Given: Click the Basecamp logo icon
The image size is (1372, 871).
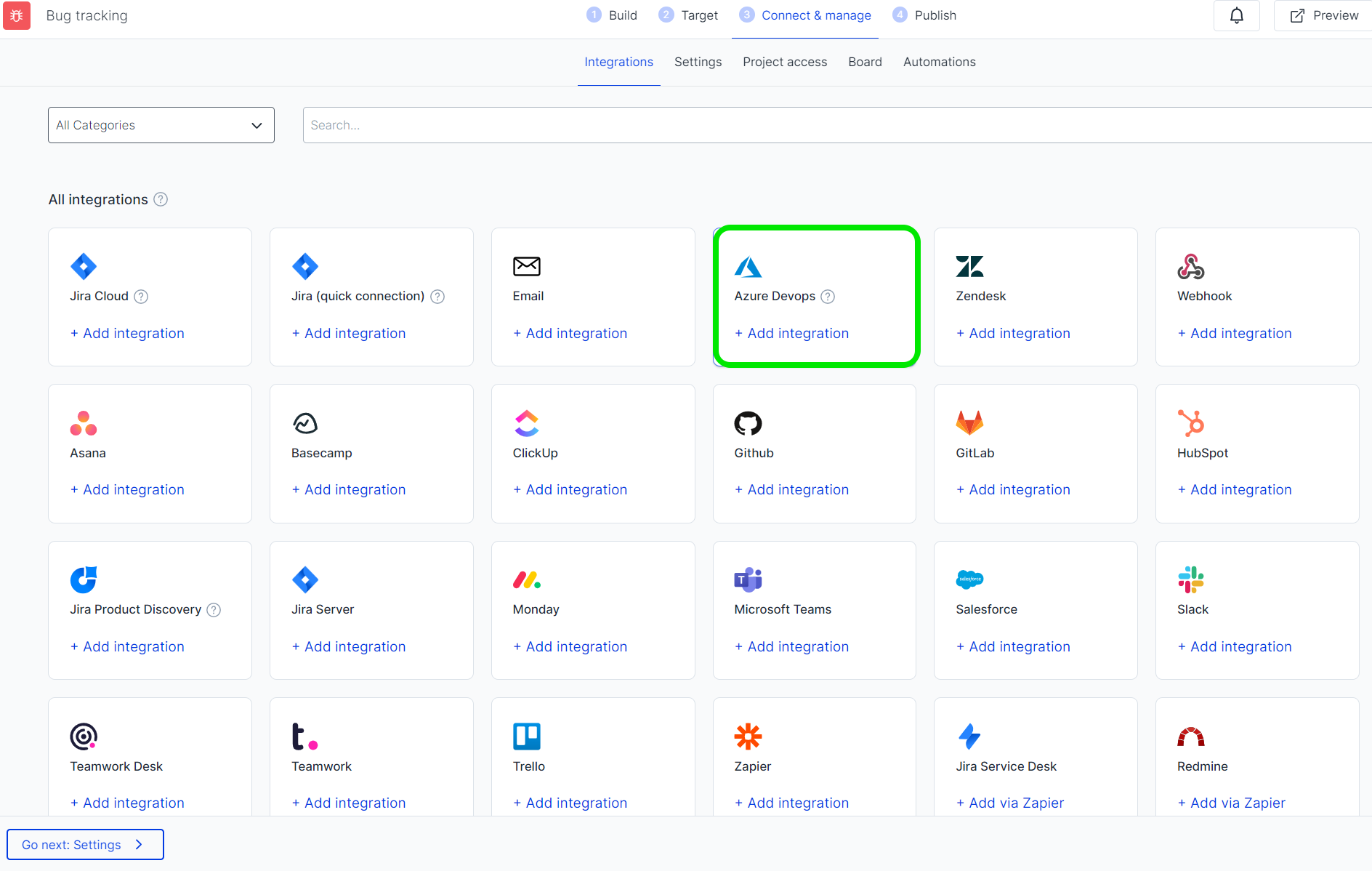Looking at the screenshot, I should (x=305, y=423).
